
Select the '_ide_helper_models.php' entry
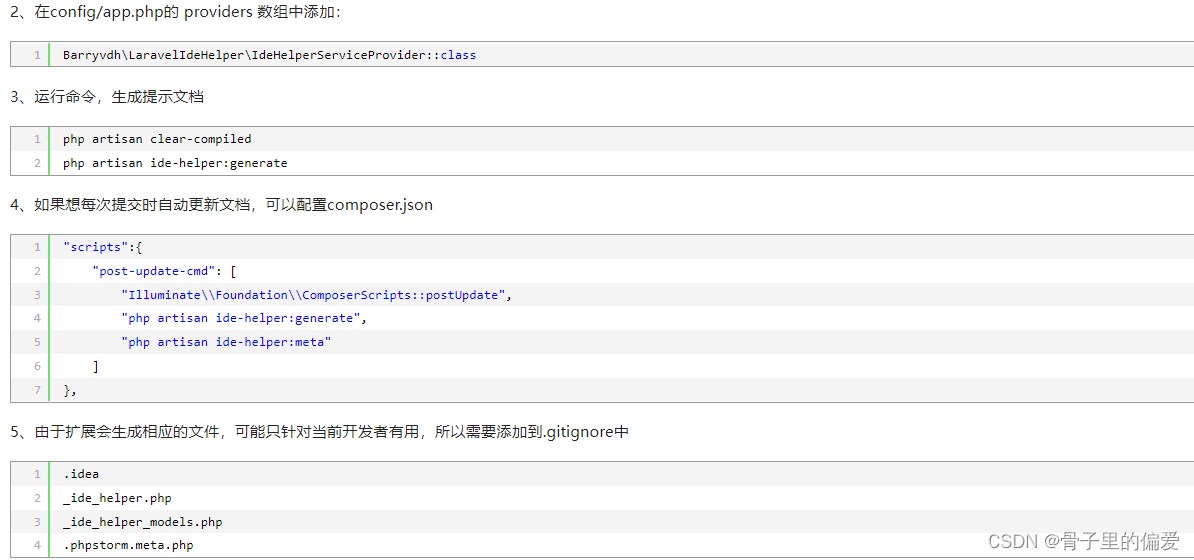point(142,522)
